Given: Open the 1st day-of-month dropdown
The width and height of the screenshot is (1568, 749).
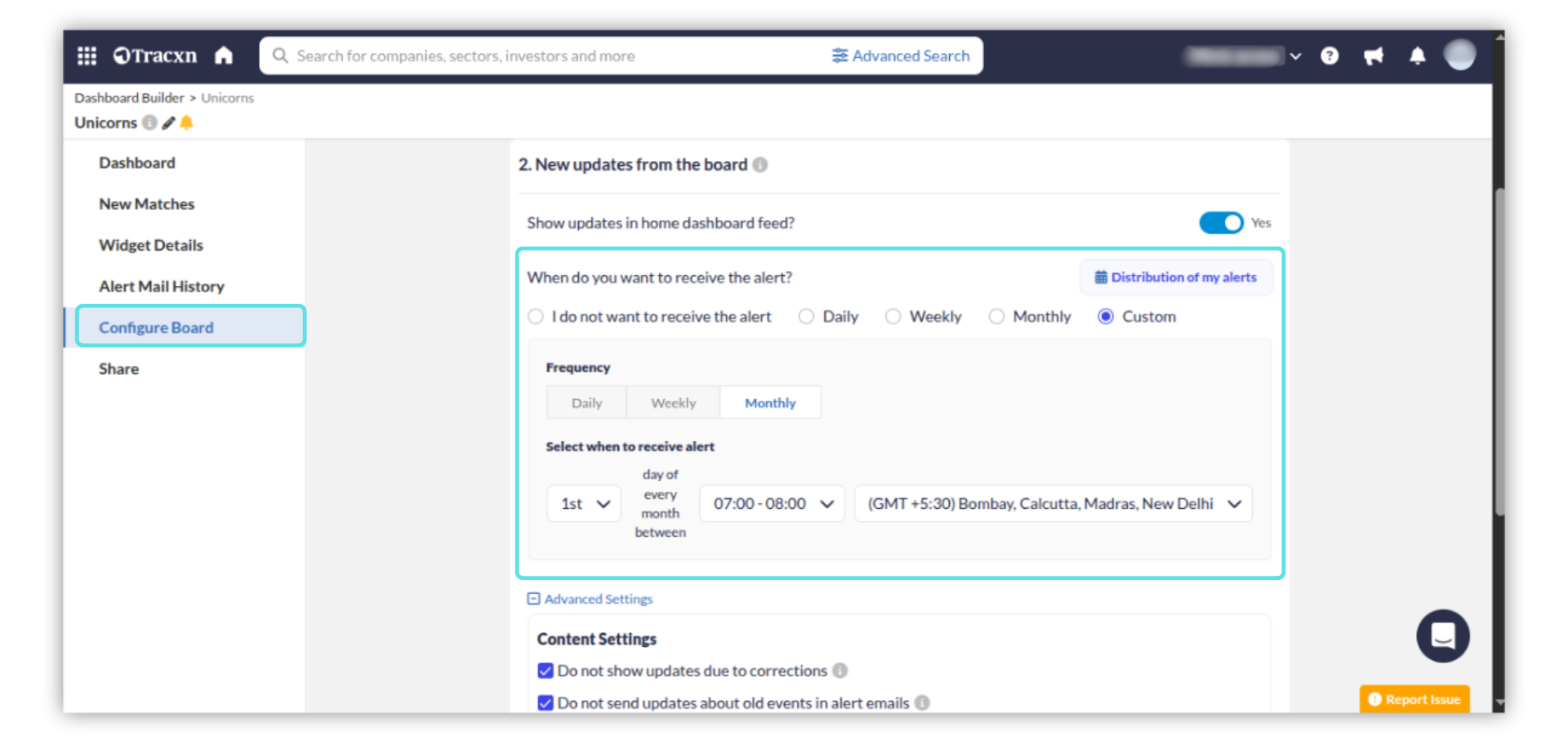Looking at the screenshot, I should point(584,504).
